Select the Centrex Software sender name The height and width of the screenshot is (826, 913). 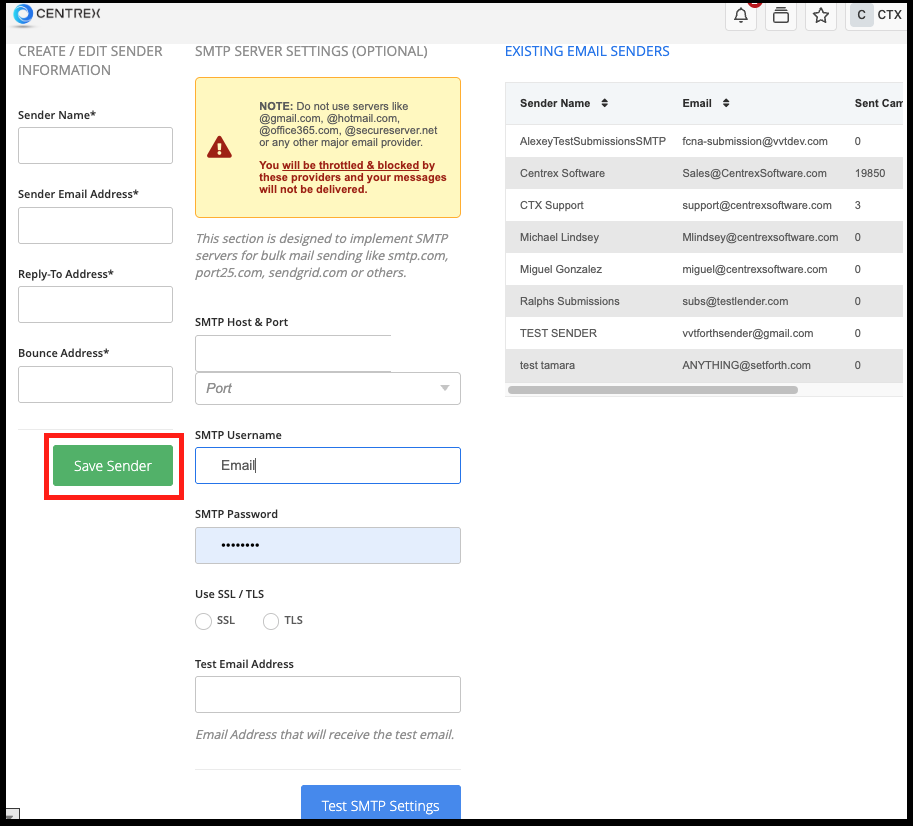point(562,173)
